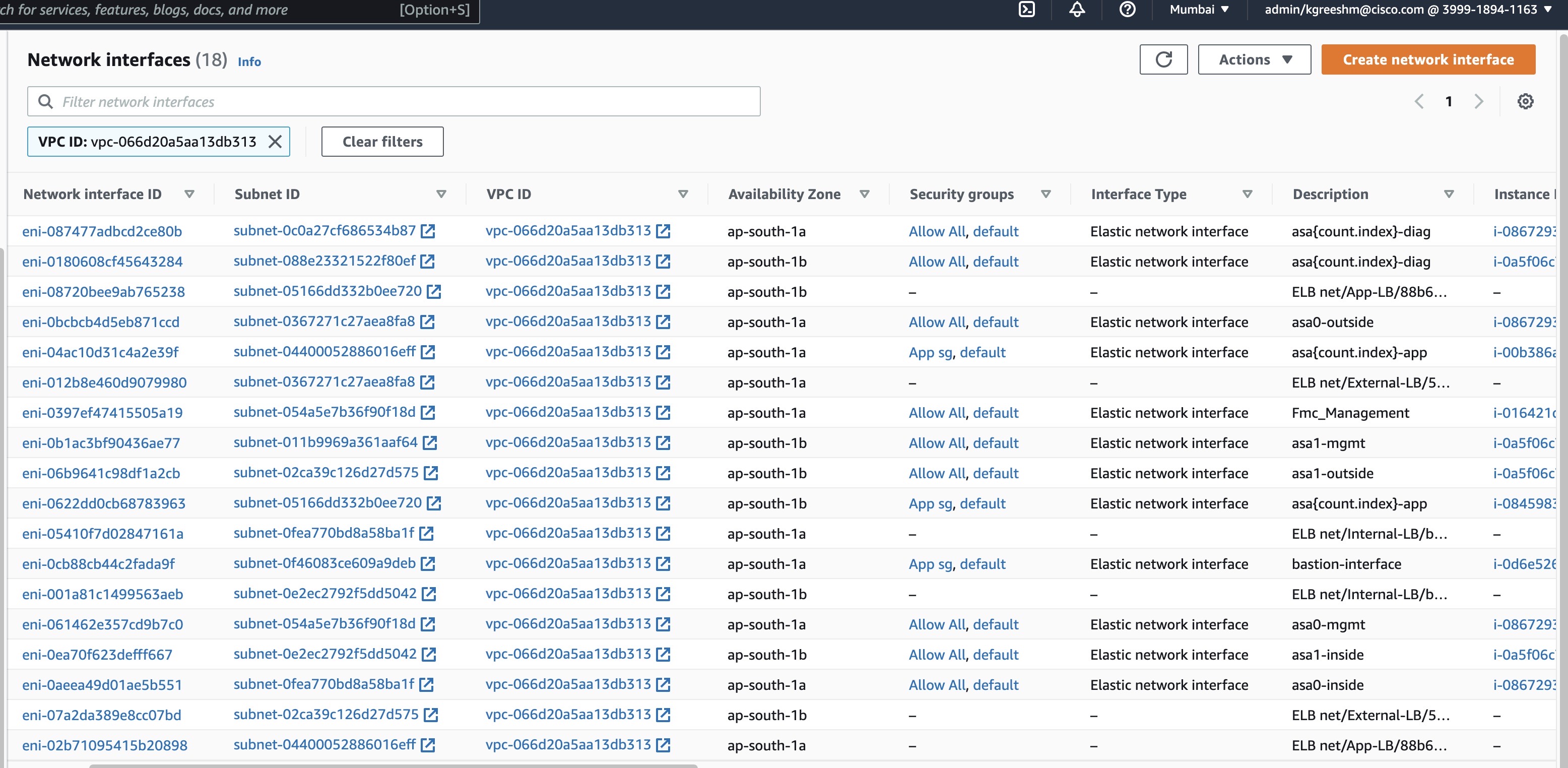Sort by Subnet ID column arrow

[441, 194]
